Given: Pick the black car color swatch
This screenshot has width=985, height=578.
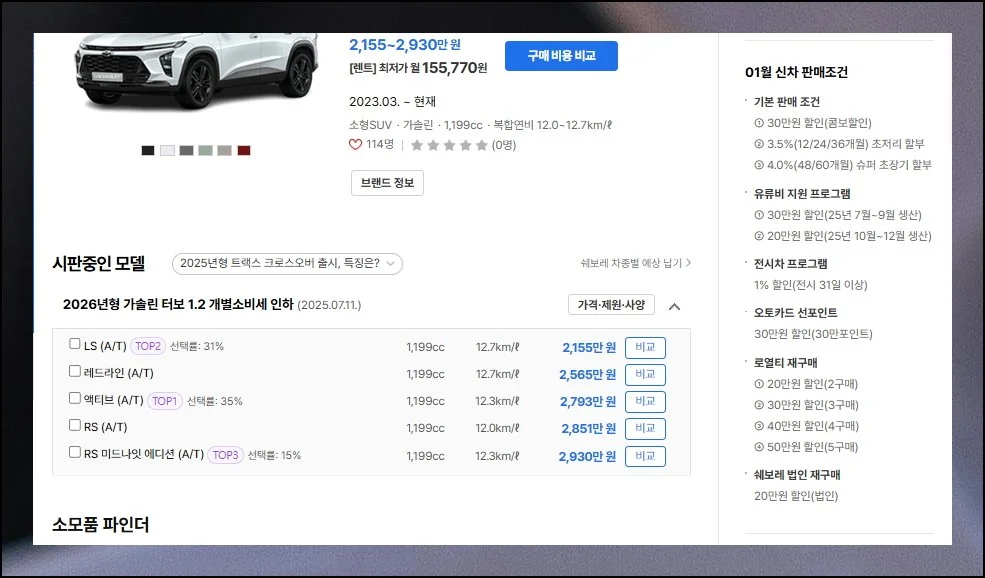Looking at the screenshot, I should tap(148, 151).
